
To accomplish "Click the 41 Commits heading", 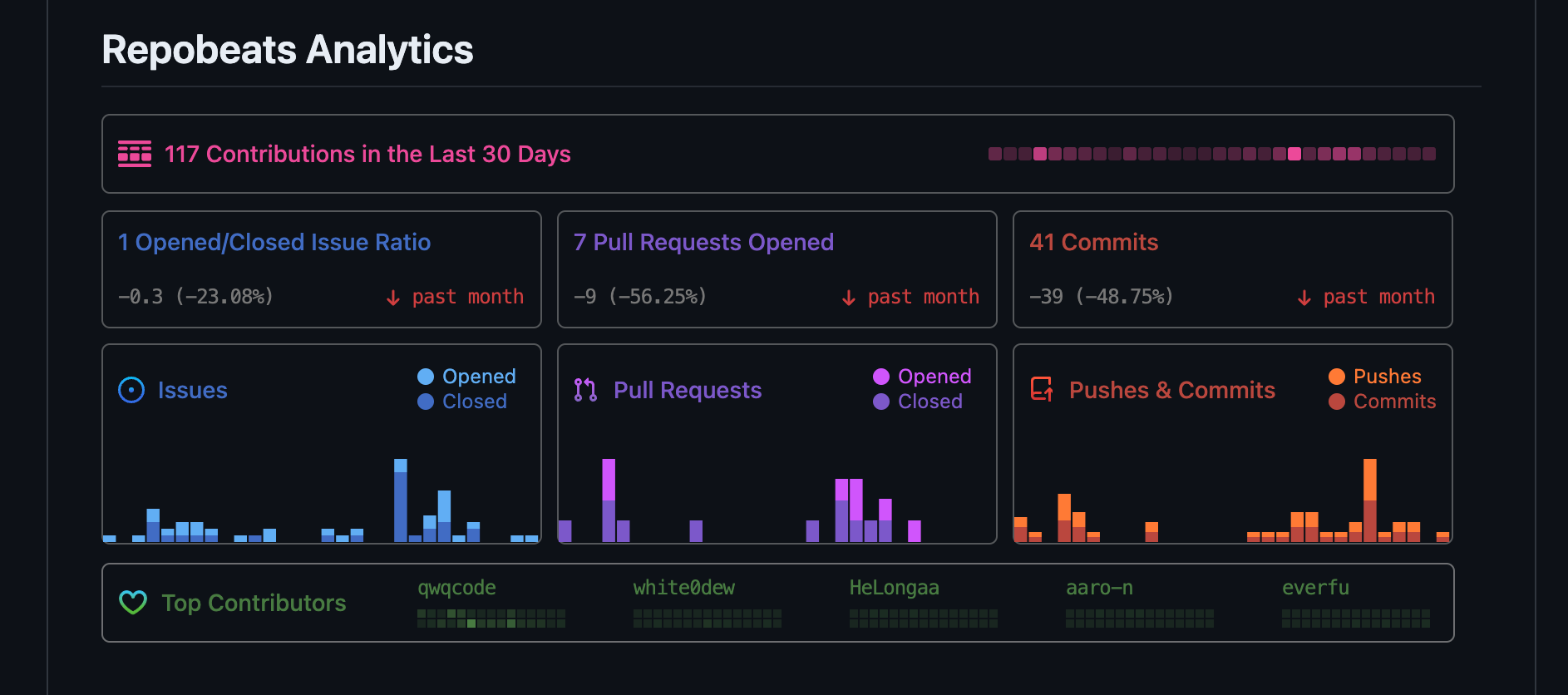I will click(x=1093, y=242).
